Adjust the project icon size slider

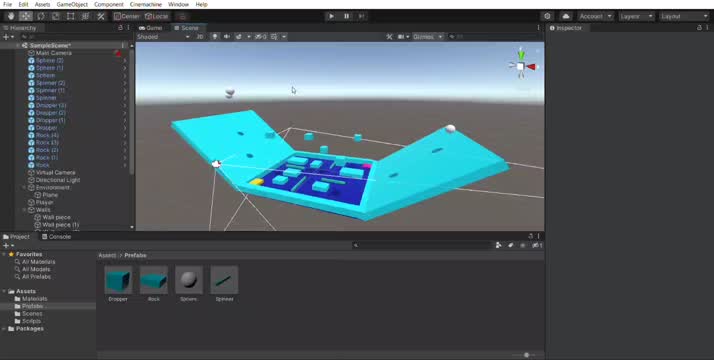[526, 355]
